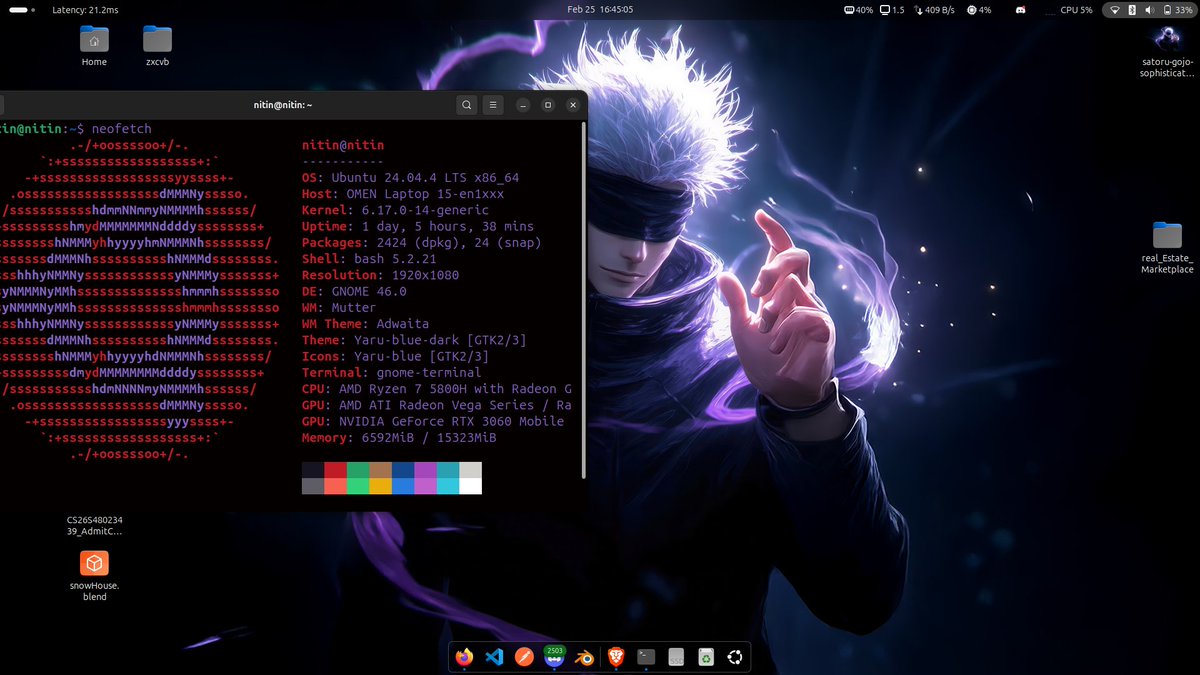This screenshot has height=675, width=1200.
Task: Open the zxcvb folder on the desktop
Action: point(157,46)
